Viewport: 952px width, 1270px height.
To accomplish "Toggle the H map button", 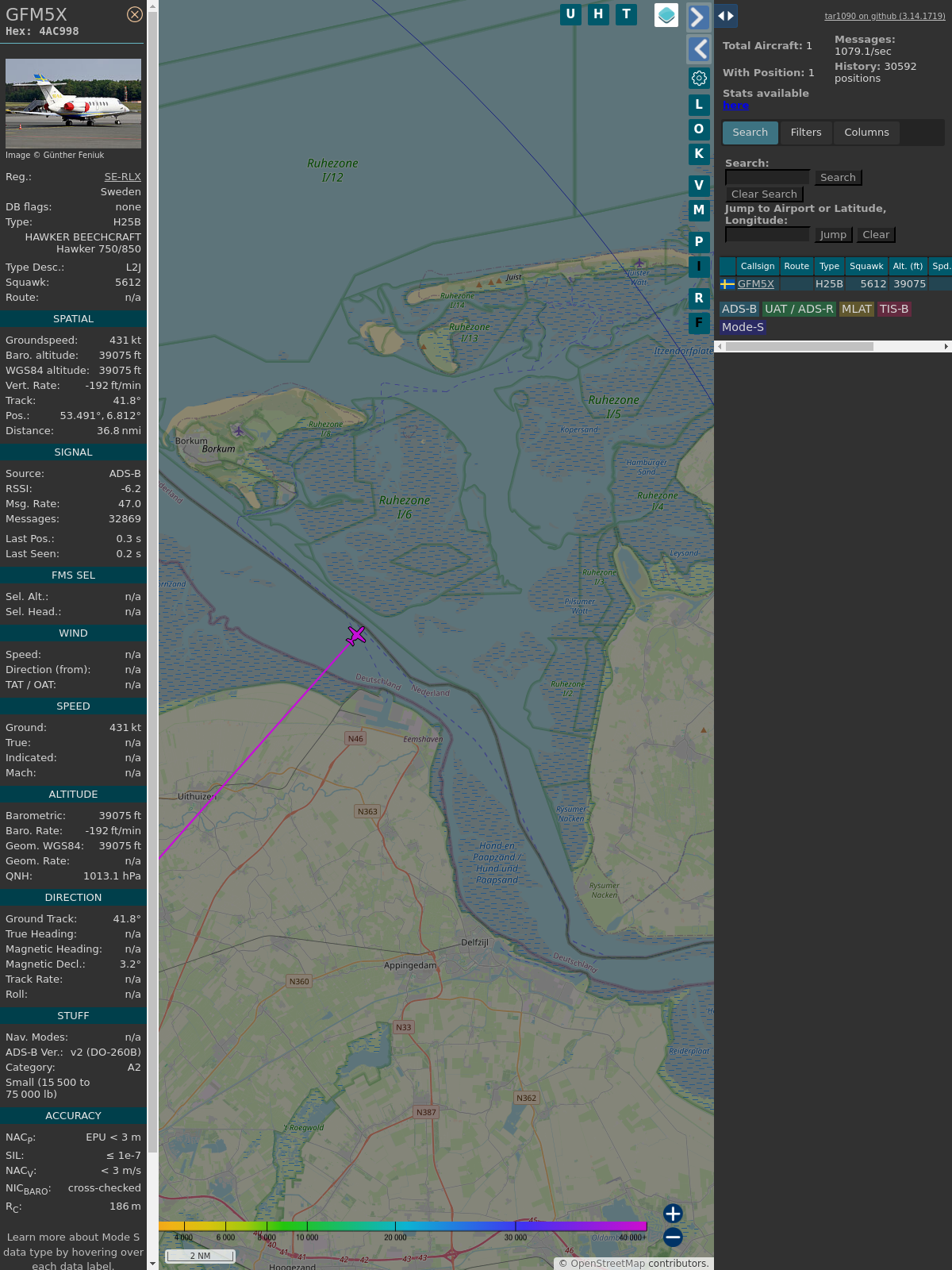I will click(598, 14).
